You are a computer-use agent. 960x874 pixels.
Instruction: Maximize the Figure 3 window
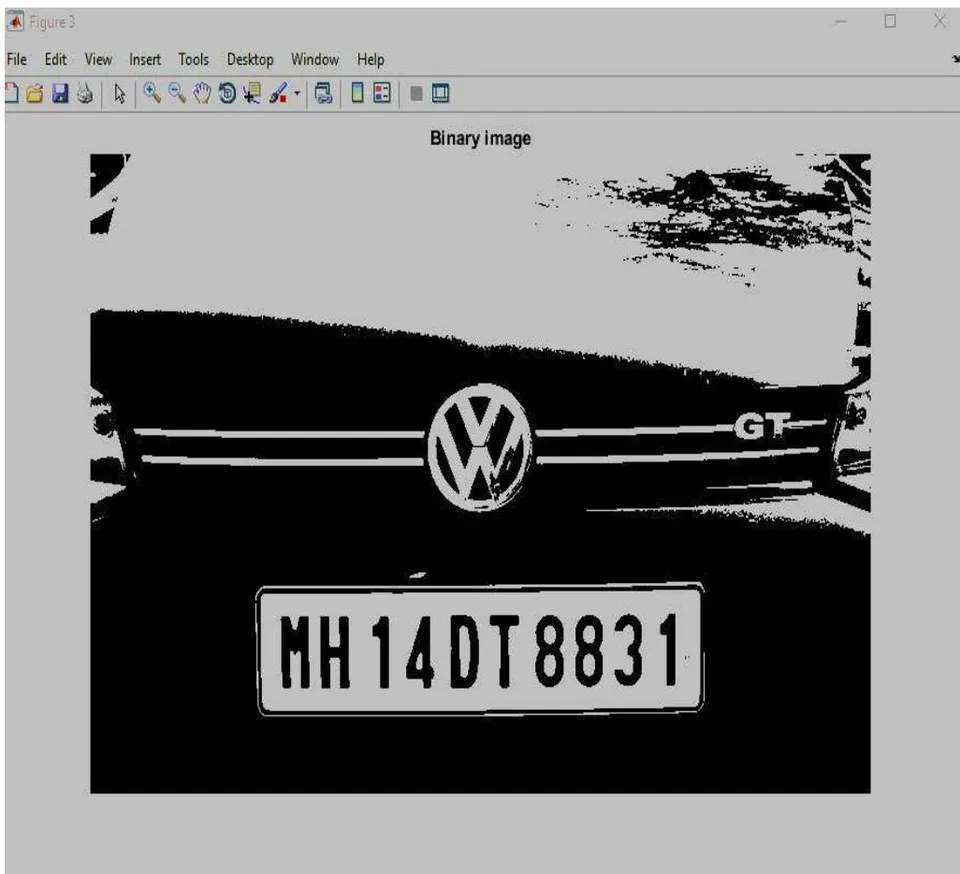890,21
